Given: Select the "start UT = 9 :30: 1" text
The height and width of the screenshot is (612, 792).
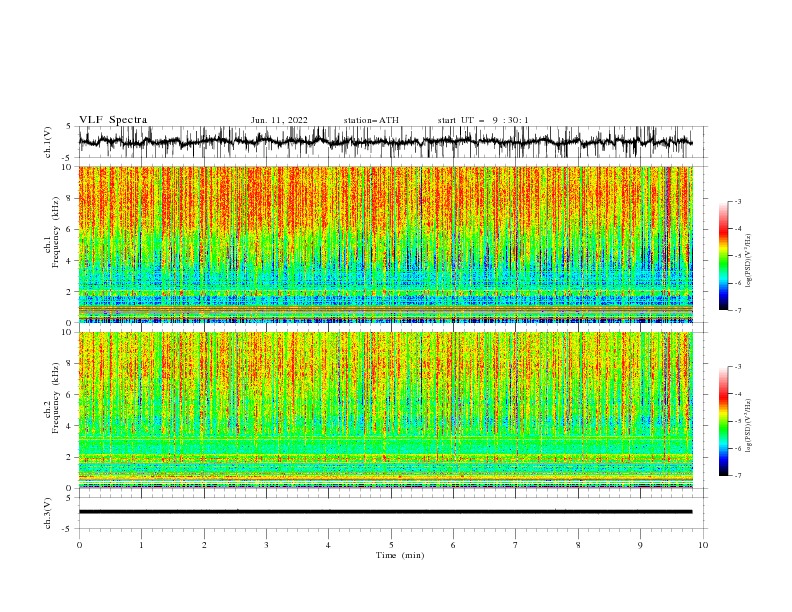Looking at the screenshot, I should 483,120.
